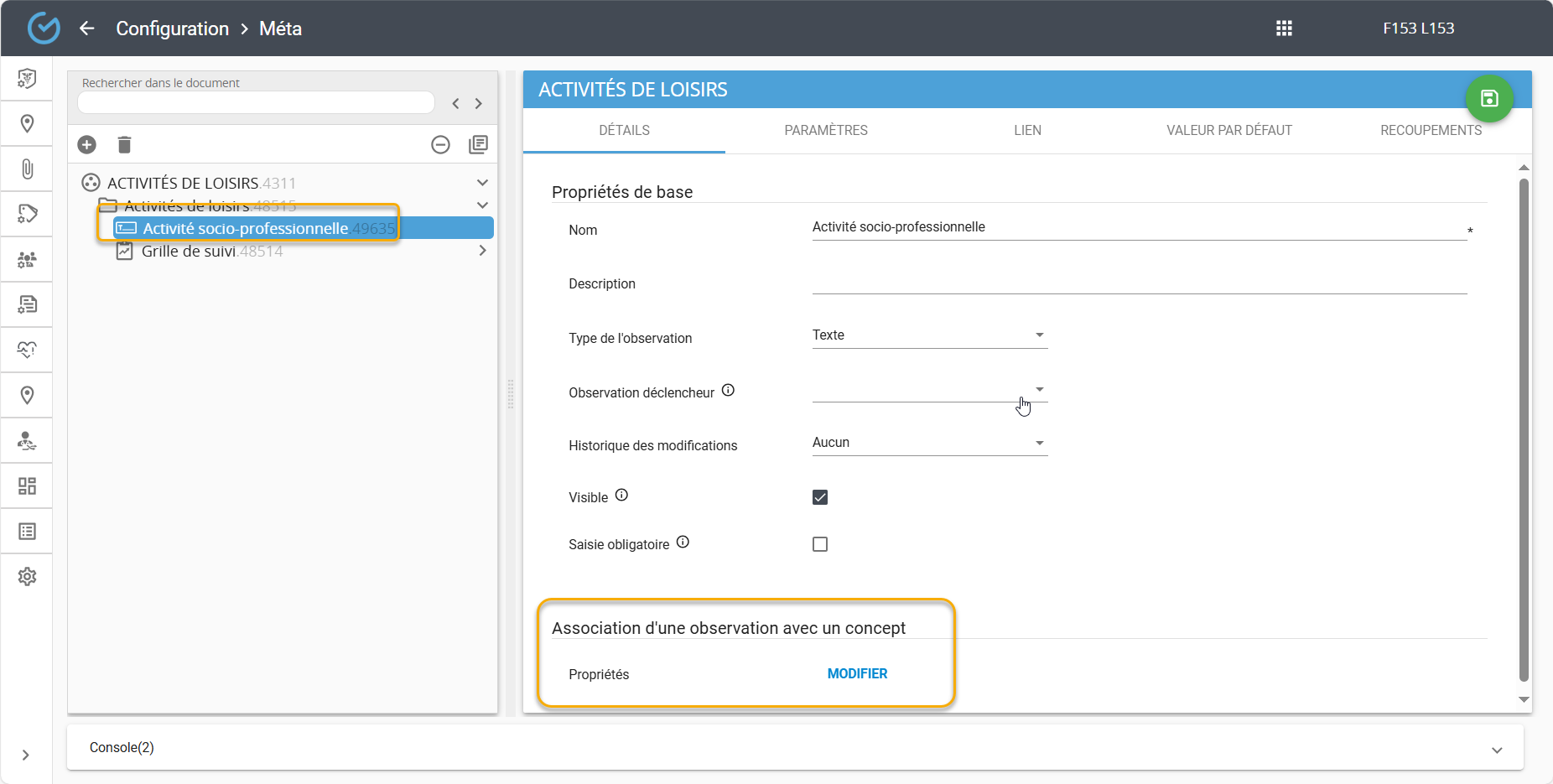Click the add (plus) icon in tree toolbar
The height and width of the screenshot is (784, 1553).
coord(87,145)
